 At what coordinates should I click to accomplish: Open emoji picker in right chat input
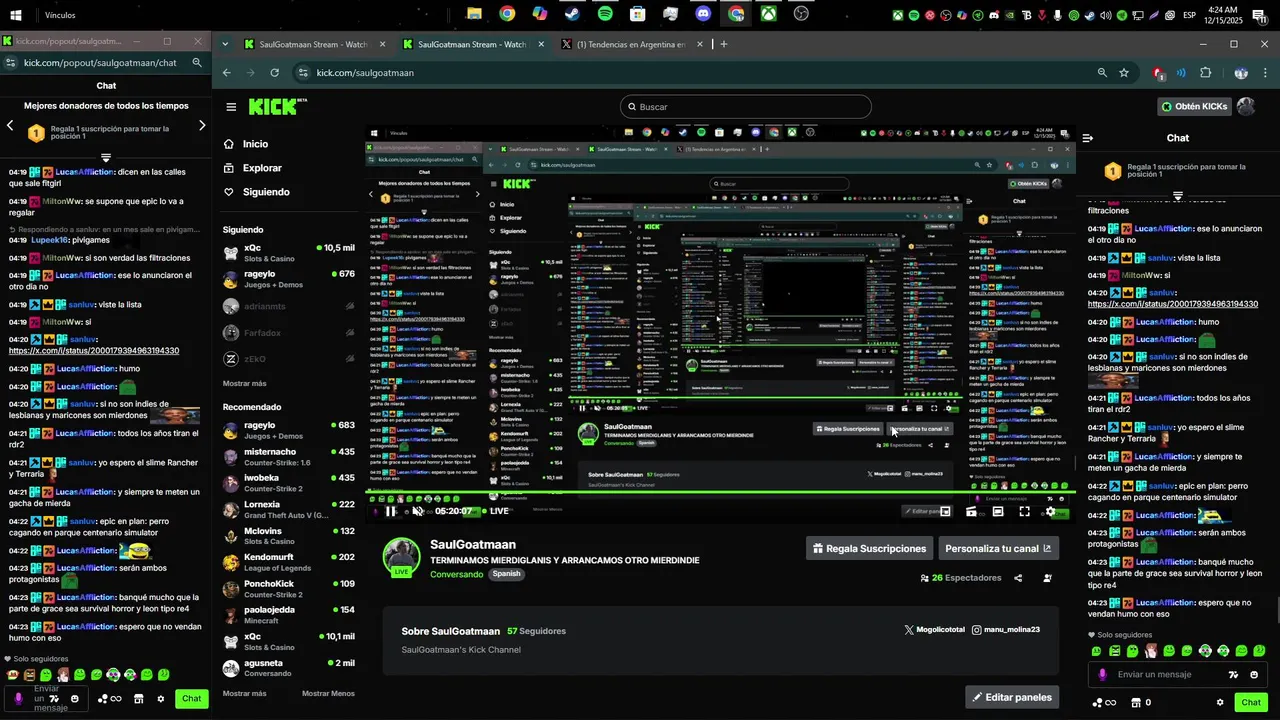(1254, 675)
